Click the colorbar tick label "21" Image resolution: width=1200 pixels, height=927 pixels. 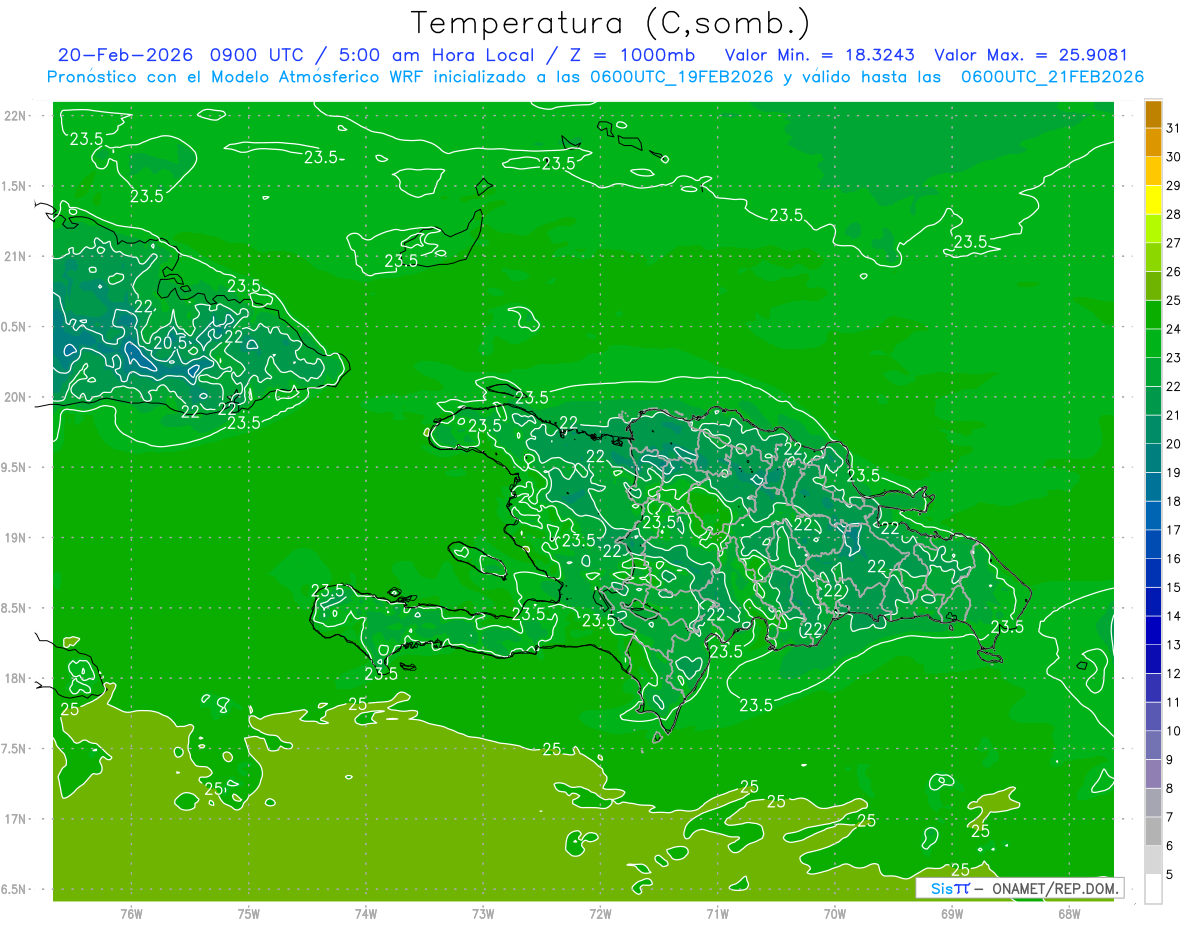(1174, 415)
